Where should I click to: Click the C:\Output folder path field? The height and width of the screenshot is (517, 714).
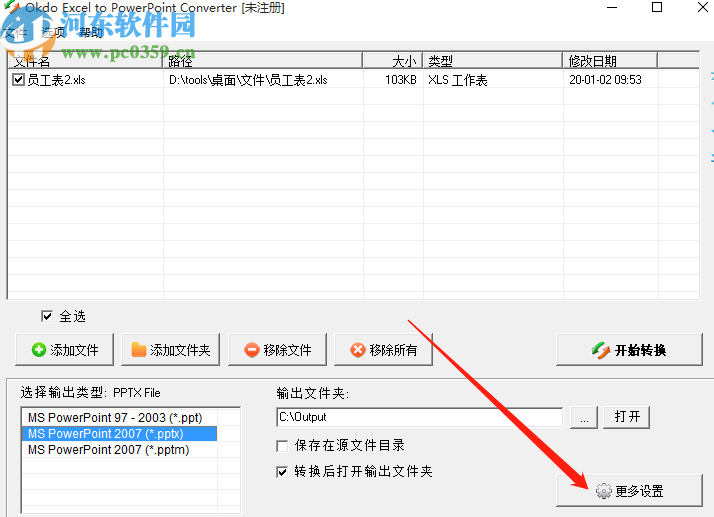coord(419,417)
